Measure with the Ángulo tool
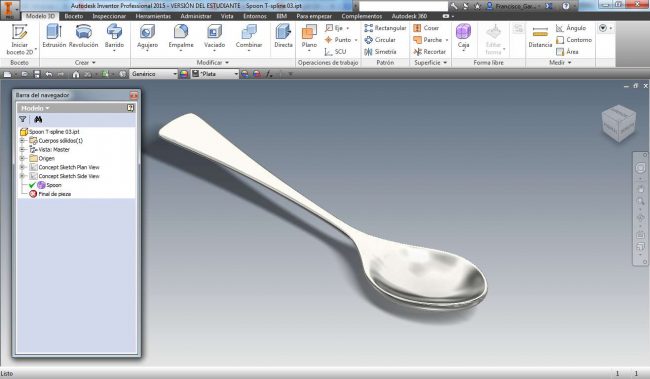The width and height of the screenshot is (650, 379). tap(571, 28)
